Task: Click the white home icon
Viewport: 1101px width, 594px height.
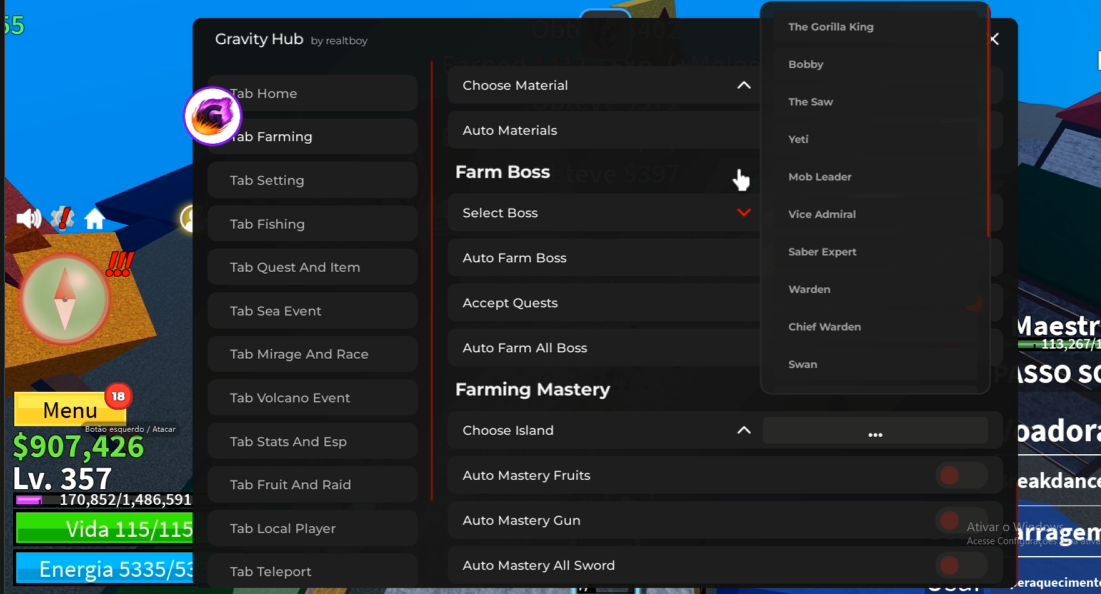Action: [x=95, y=219]
